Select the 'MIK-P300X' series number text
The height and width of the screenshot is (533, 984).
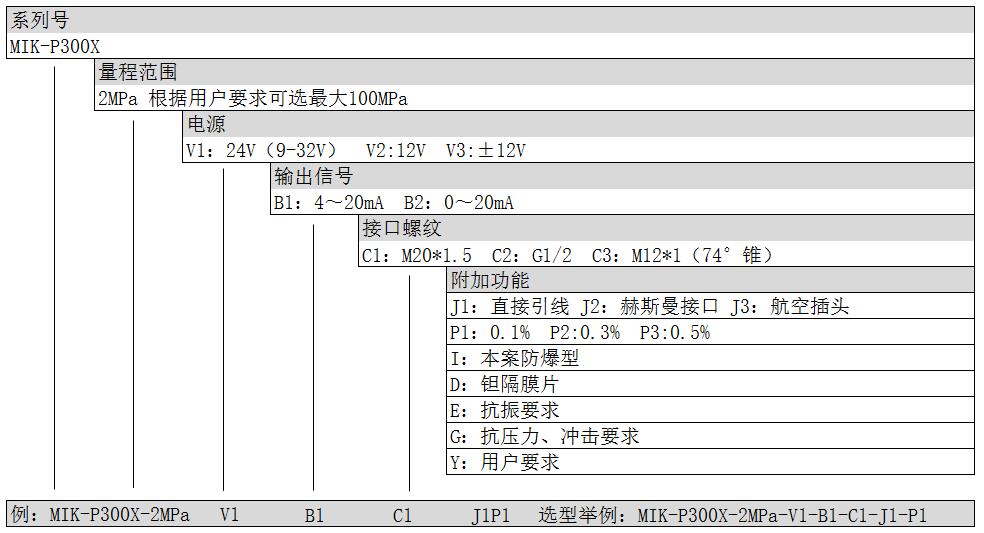55,47
